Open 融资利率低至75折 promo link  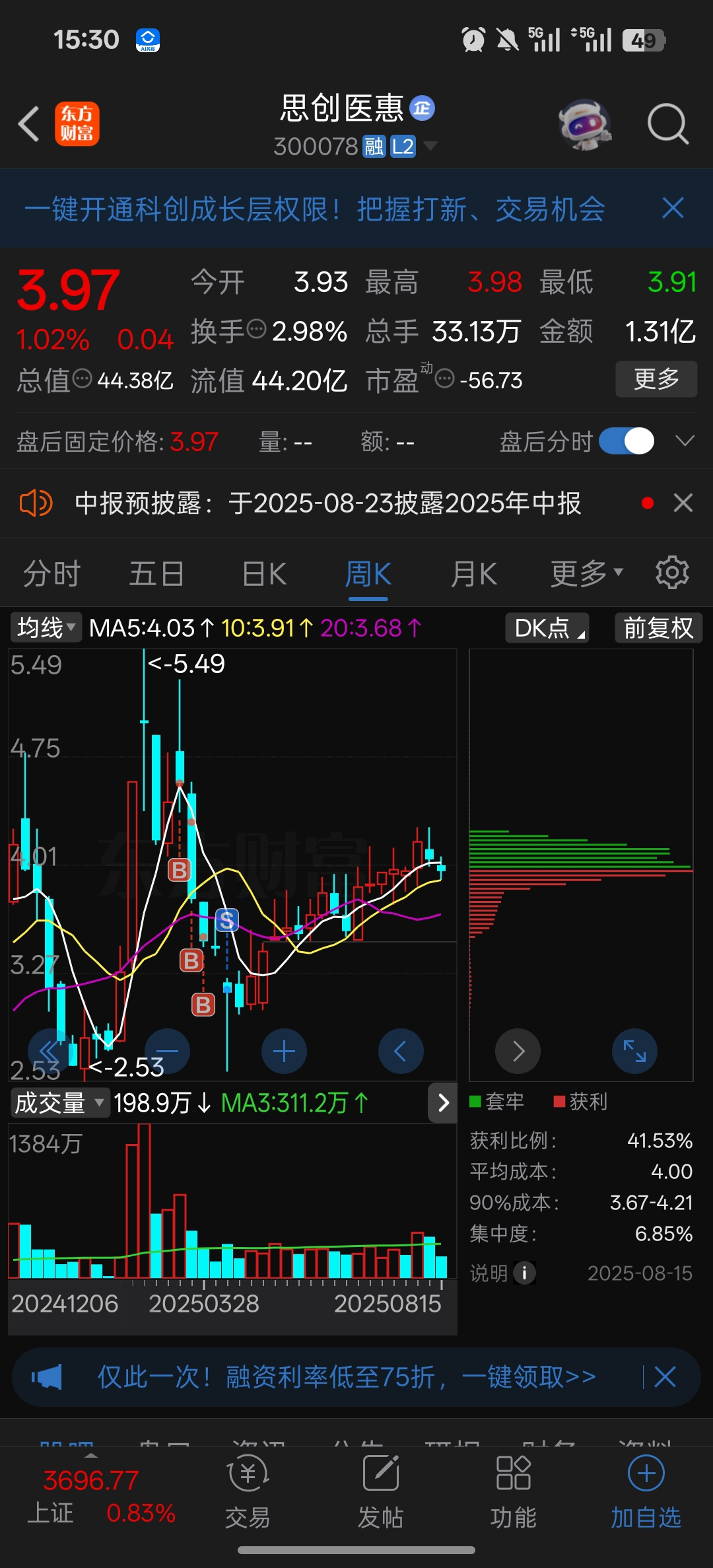pyautogui.click(x=347, y=1377)
